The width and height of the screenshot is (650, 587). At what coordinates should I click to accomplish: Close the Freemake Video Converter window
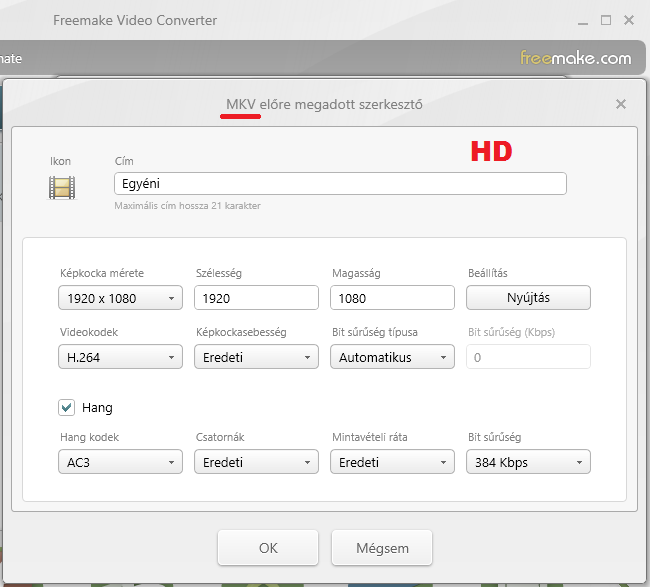tap(629, 20)
